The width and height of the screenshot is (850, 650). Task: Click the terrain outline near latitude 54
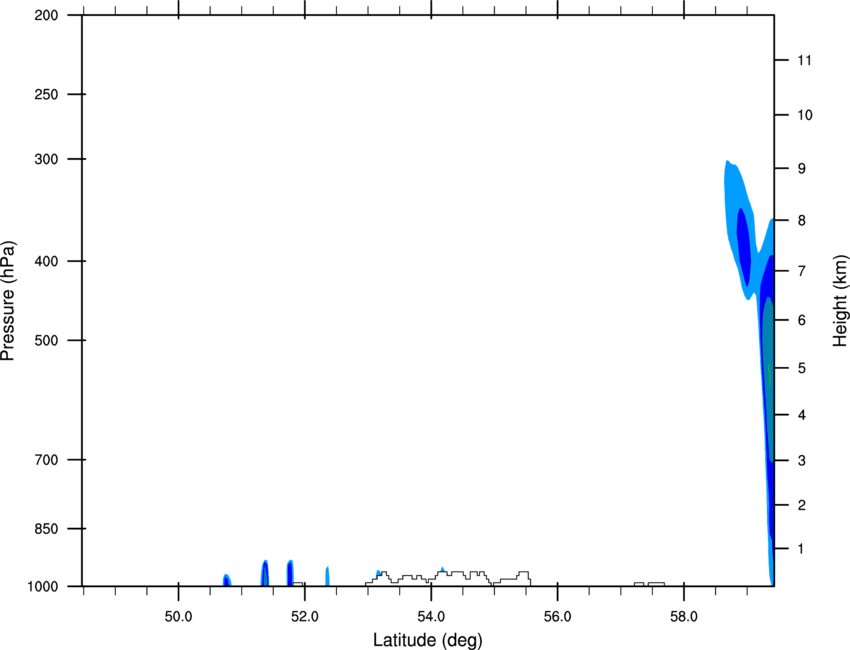click(448, 578)
